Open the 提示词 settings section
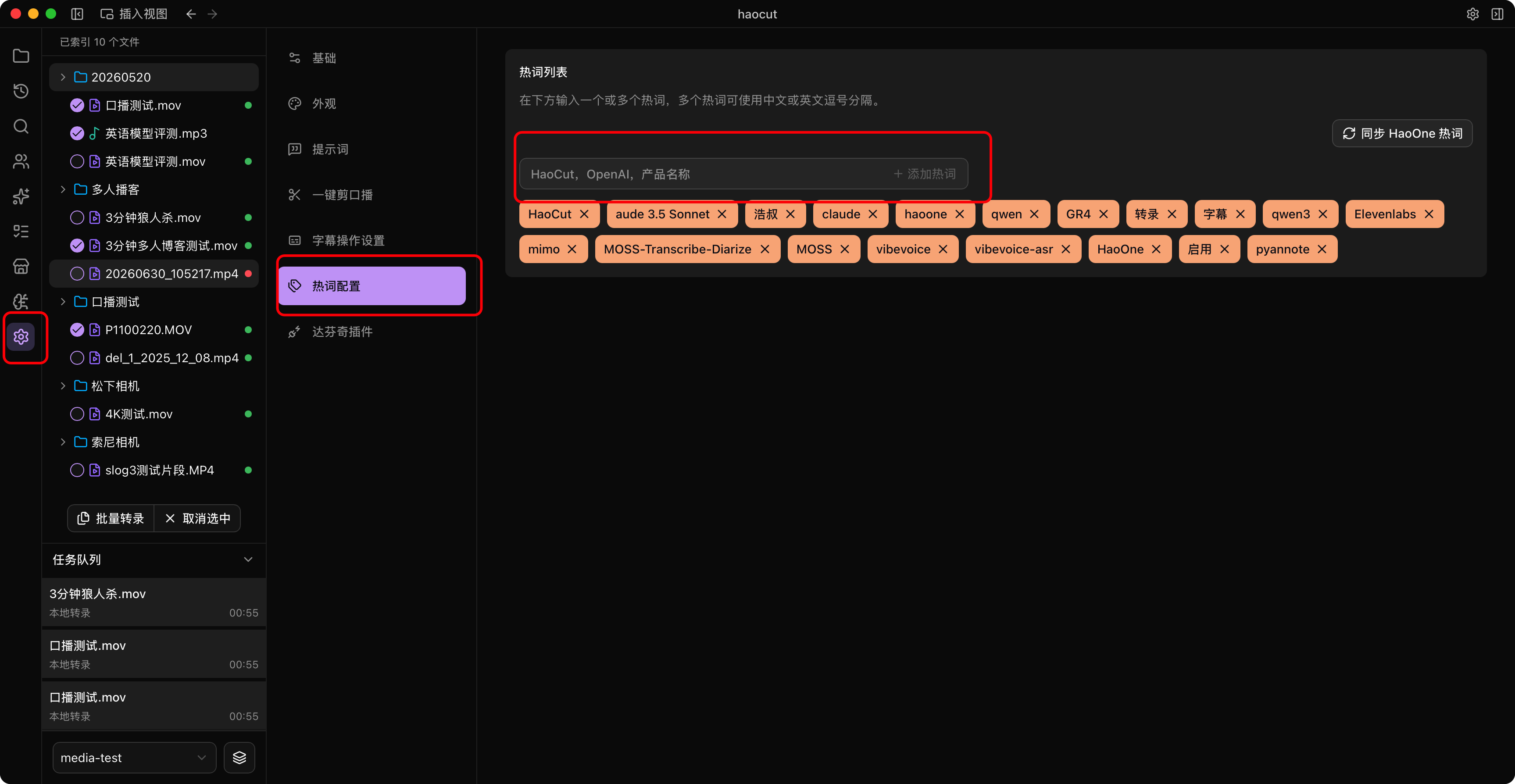The height and width of the screenshot is (784, 1515). coord(372,150)
